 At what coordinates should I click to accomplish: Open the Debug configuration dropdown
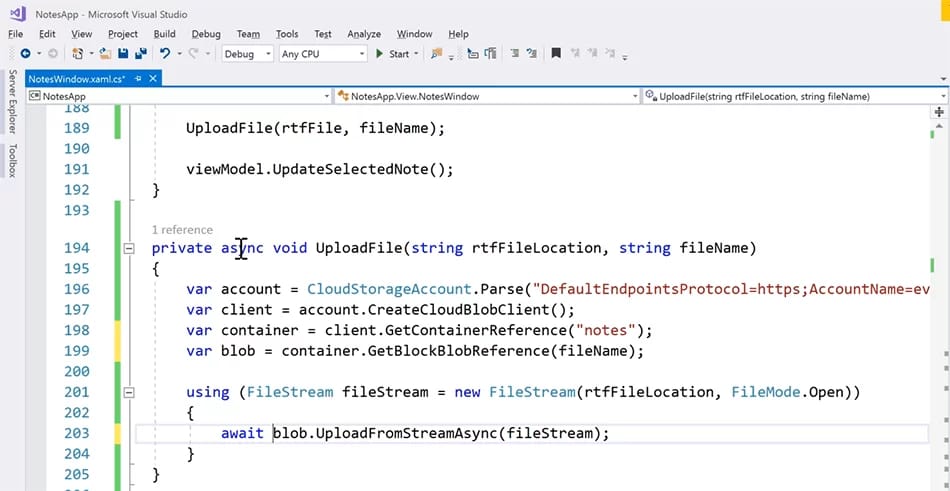pyautogui.click(x=245, y=54)
